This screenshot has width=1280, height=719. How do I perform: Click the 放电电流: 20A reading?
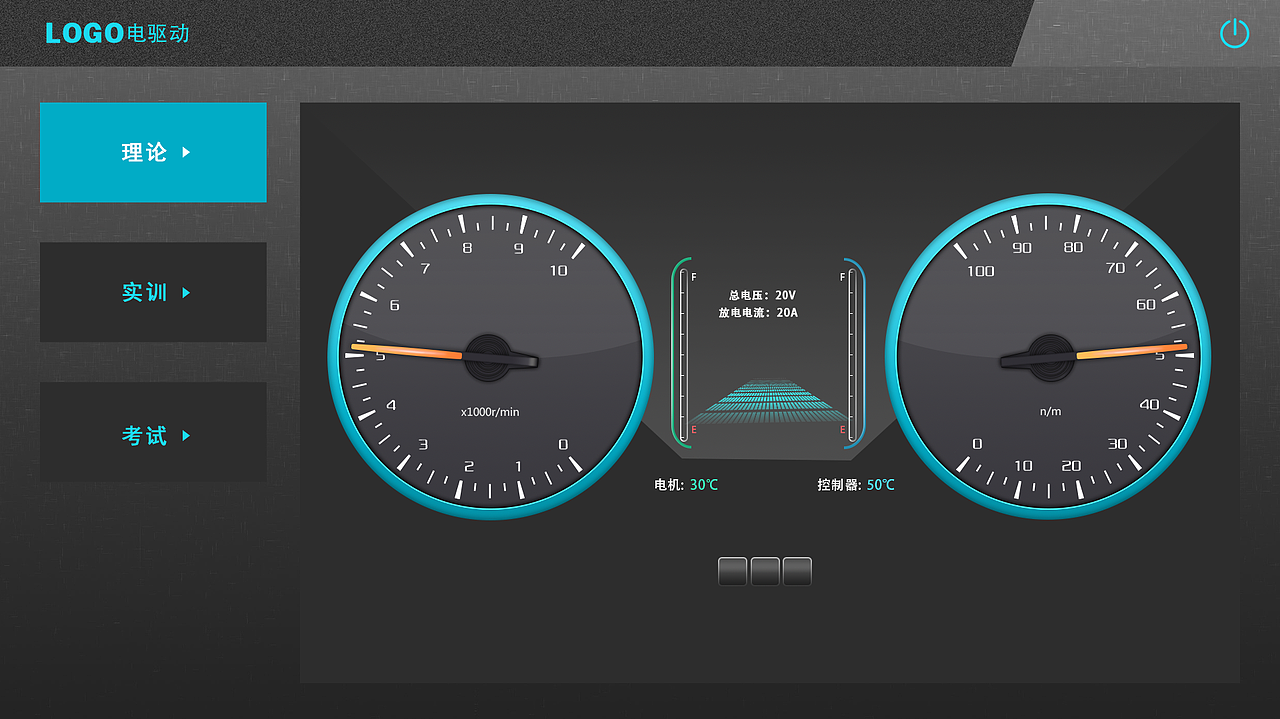point(758,313)
